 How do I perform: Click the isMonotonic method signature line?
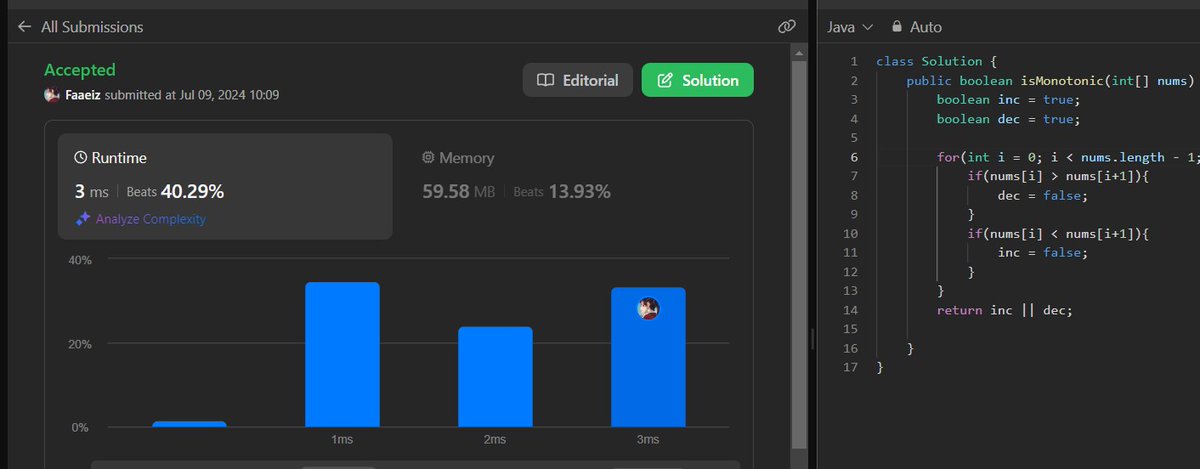[x=1050, y=81]
